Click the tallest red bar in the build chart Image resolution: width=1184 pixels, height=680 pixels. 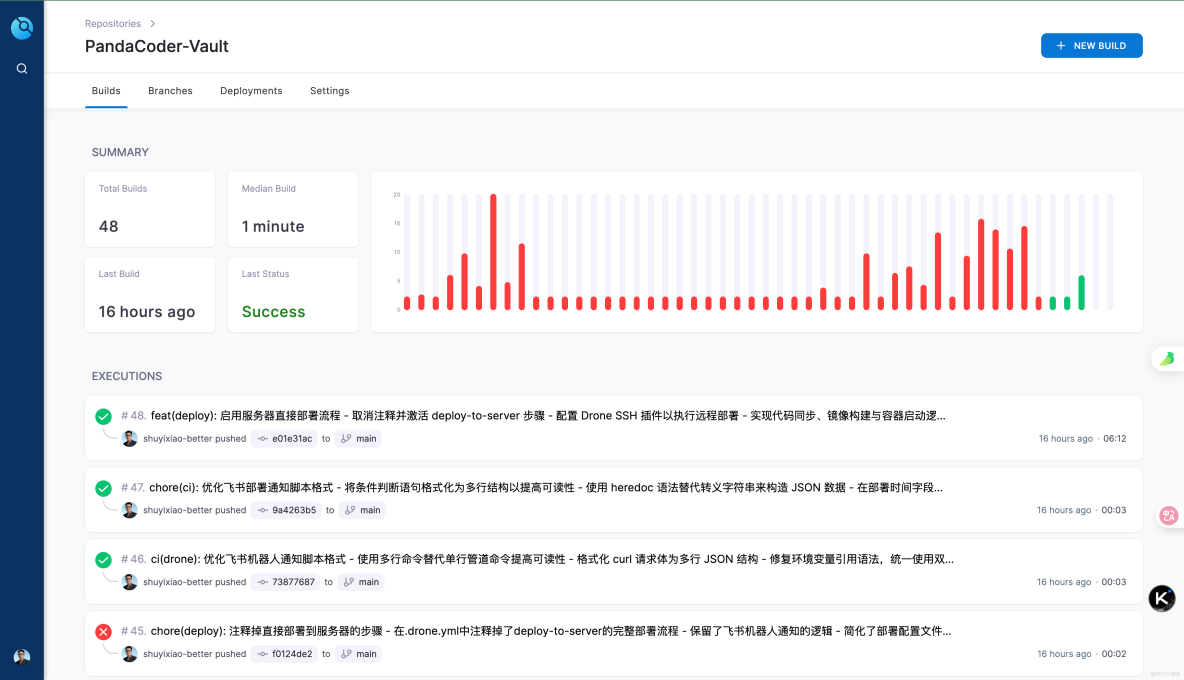493,250
